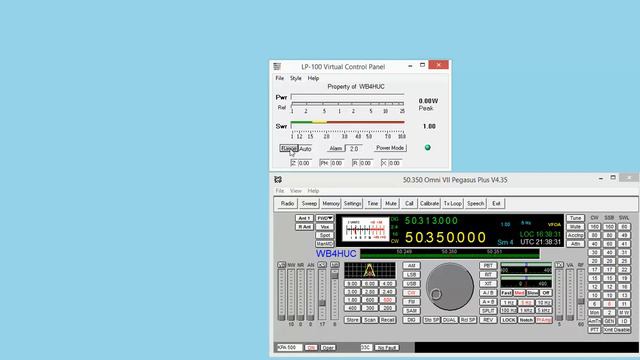Screen dimensions: 640x360
Task: Select the Ant 1 button
Action: click(x=304, y=218)
